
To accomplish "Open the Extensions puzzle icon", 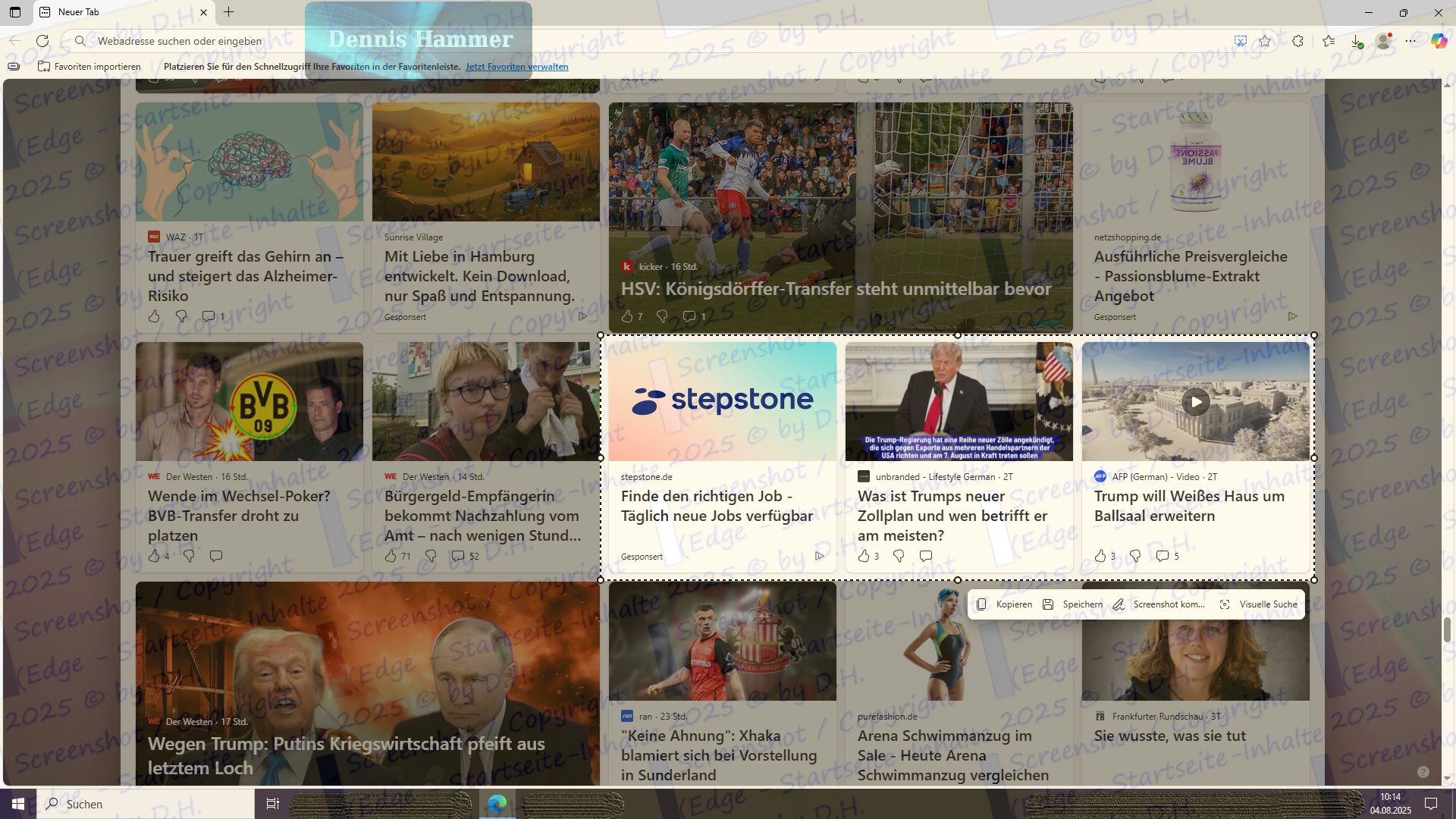I will click(x=1298, y=41).
